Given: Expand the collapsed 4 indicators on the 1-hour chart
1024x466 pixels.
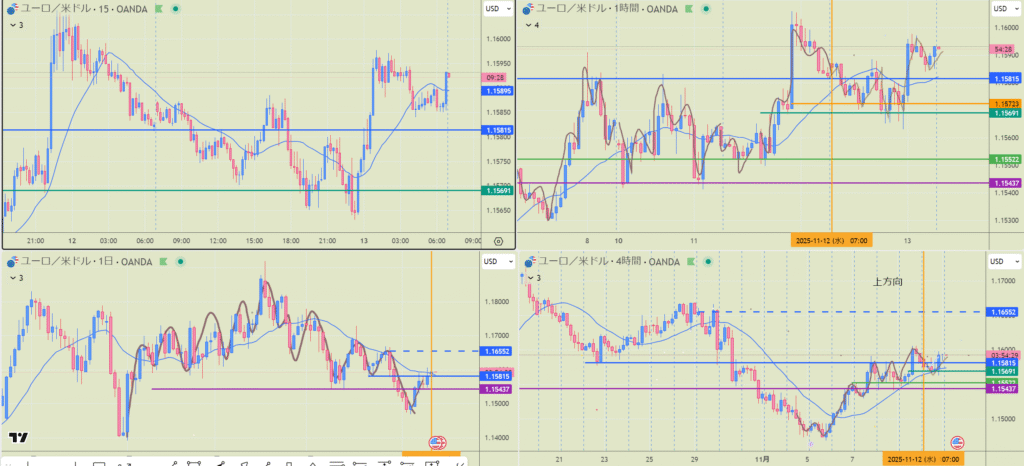Looking at the screenshot, I should (530, 24).
